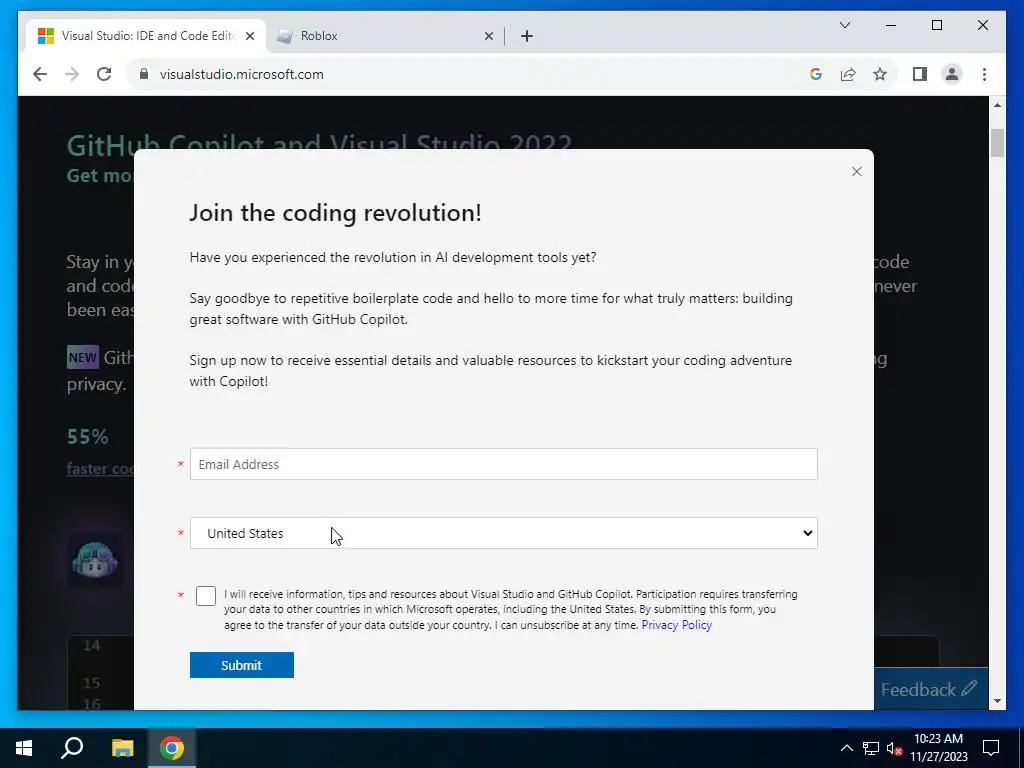This screenshot has height=768, width=1024.
Task: Open File Explorer from the taskbar
Action: pyautogui.click(x=122, y=748)
